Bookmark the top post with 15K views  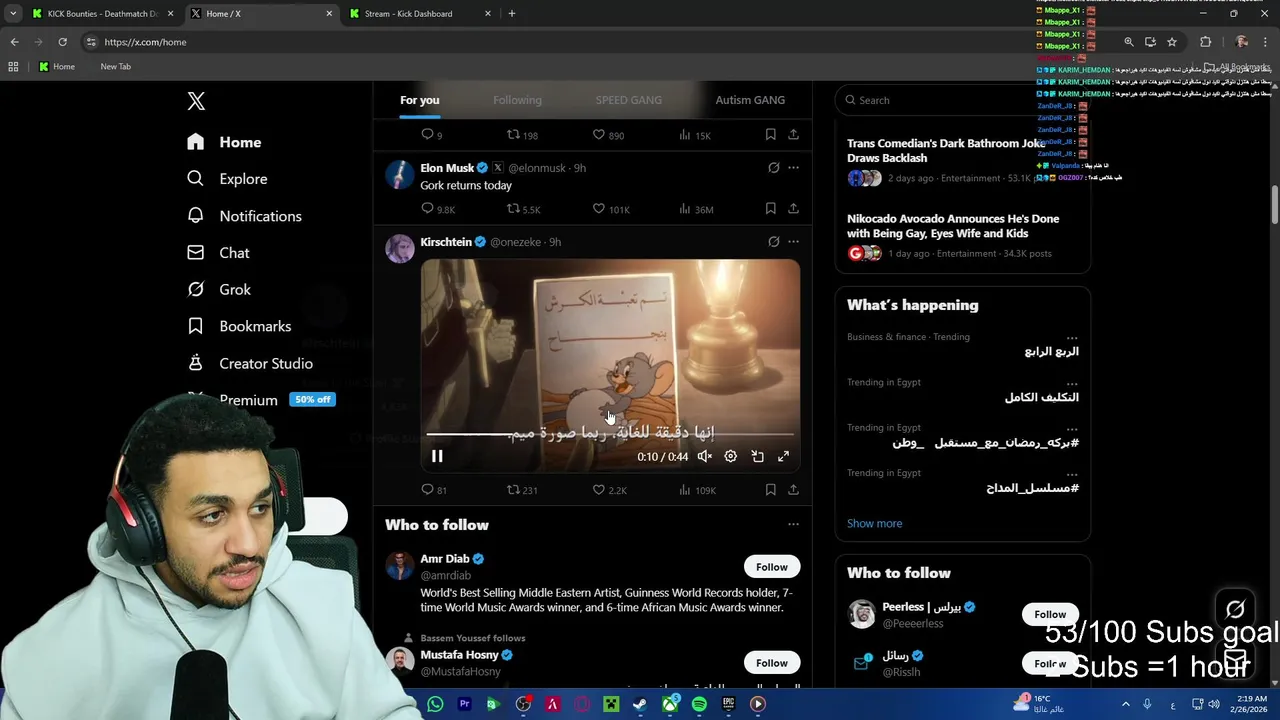pyautogui.click(x=770, y=135)
